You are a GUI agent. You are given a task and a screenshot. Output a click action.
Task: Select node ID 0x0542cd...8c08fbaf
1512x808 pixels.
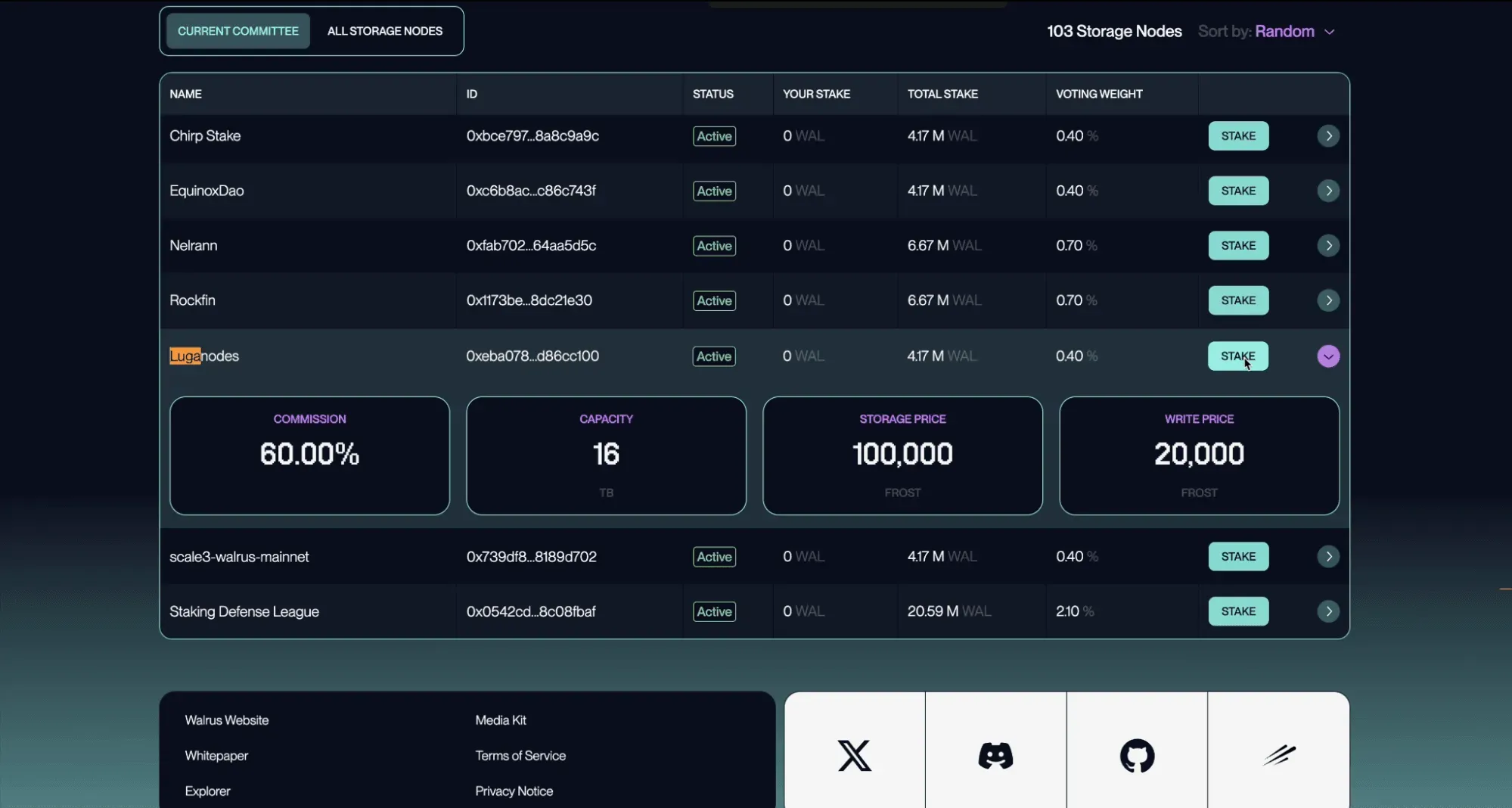(x=531, y=611)
